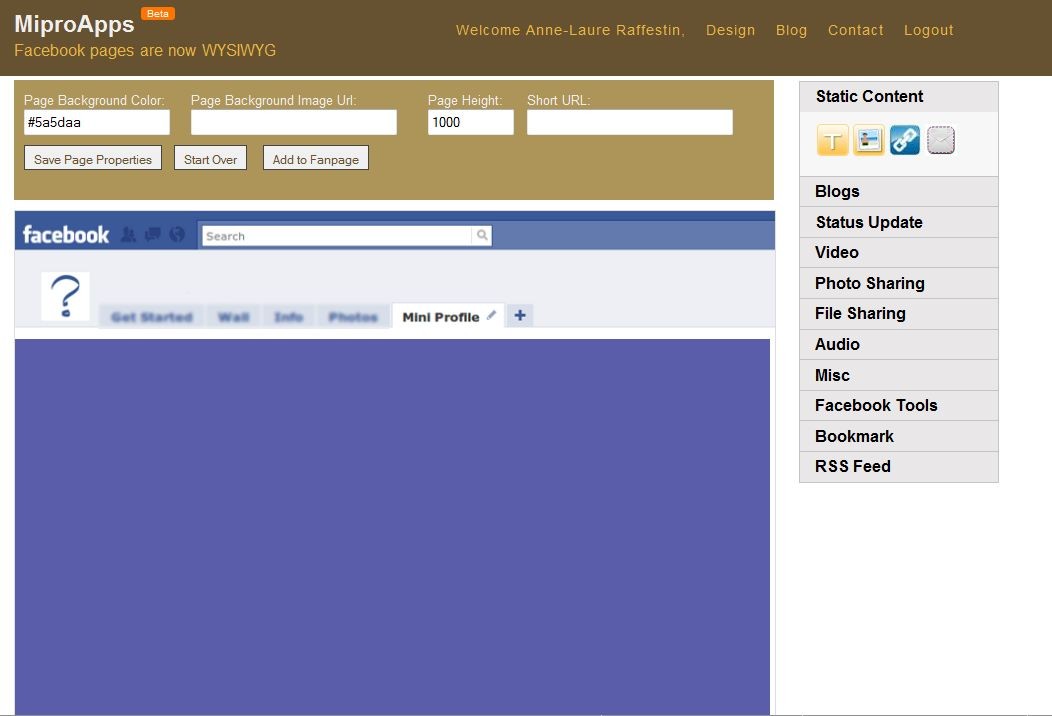Image resolution: width=1052 pixels, height=716 pixels.
Task: Click the Facebook pages are now WYSIWYG tagline
Action: click(x=145, y=50)
